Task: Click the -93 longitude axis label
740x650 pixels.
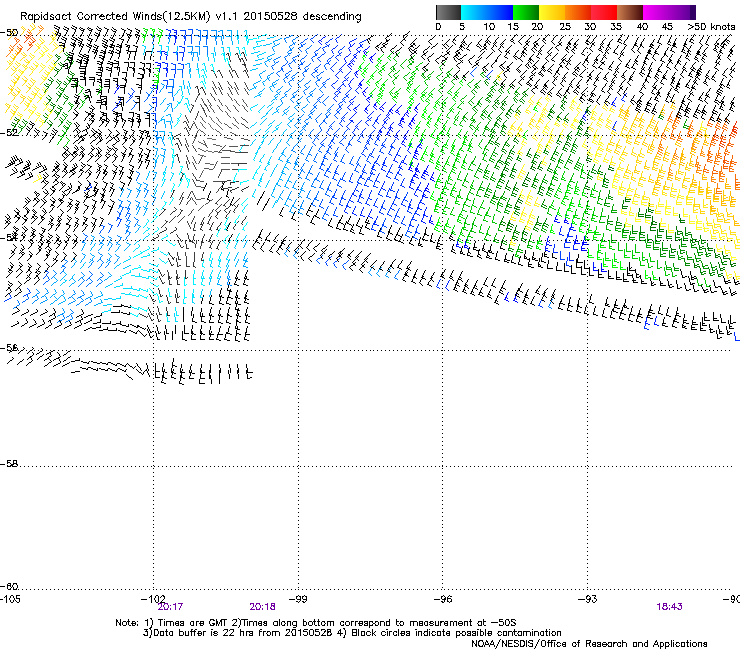Action: (x=588, y=599)
